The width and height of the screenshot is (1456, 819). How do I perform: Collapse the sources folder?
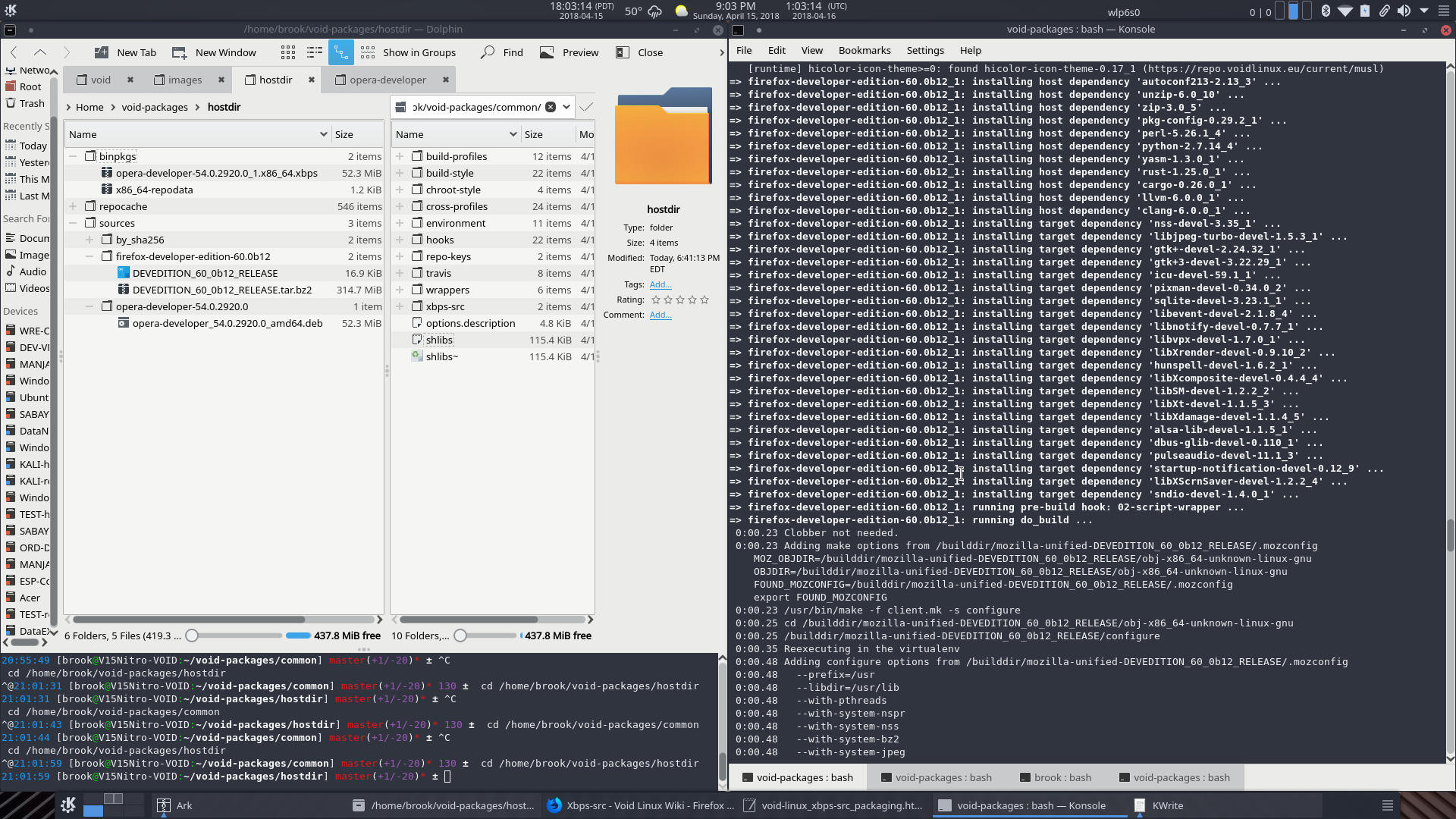pos(73,223)
